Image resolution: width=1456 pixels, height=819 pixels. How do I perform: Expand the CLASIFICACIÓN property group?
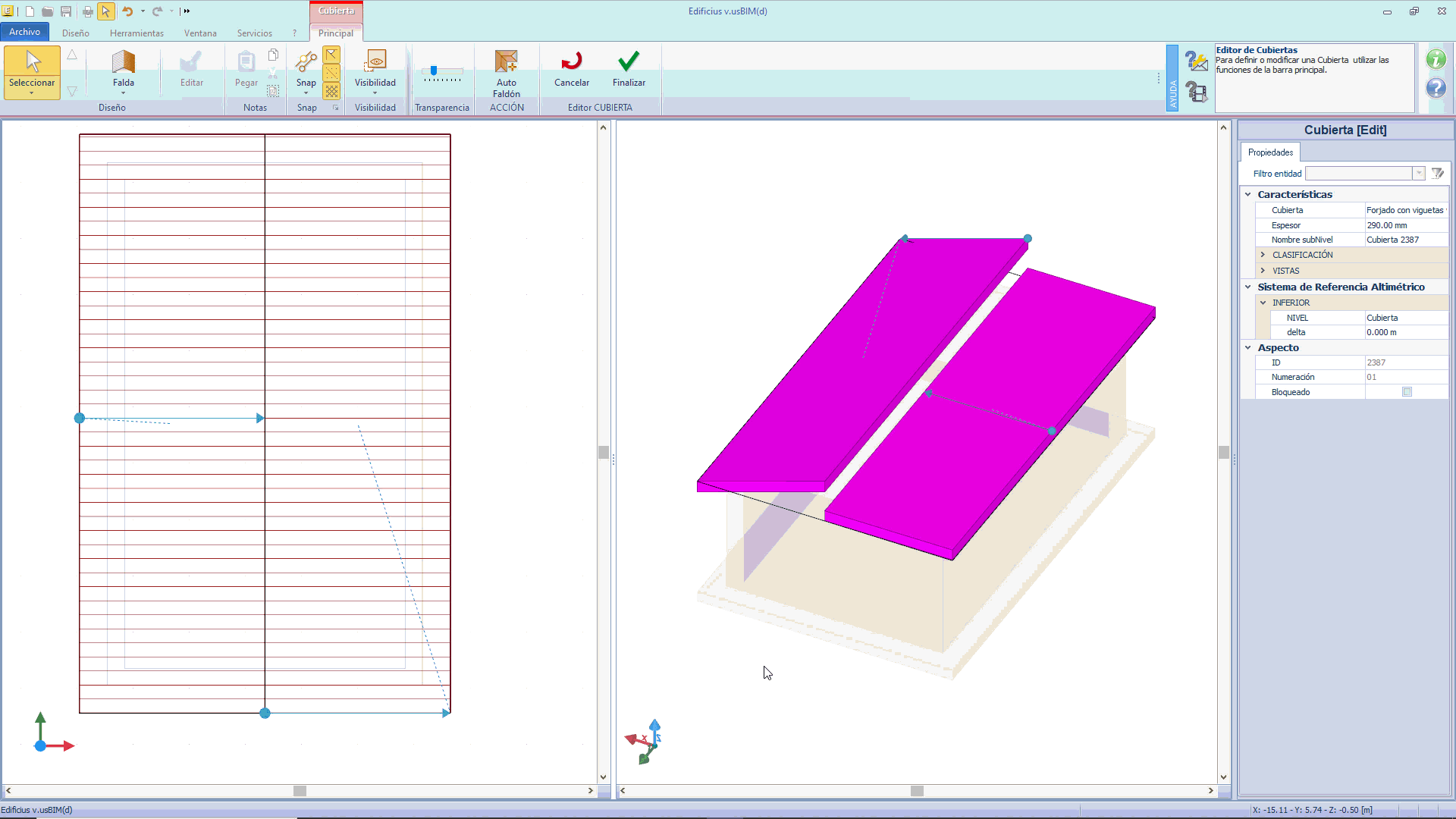(x=1263, y=255)
